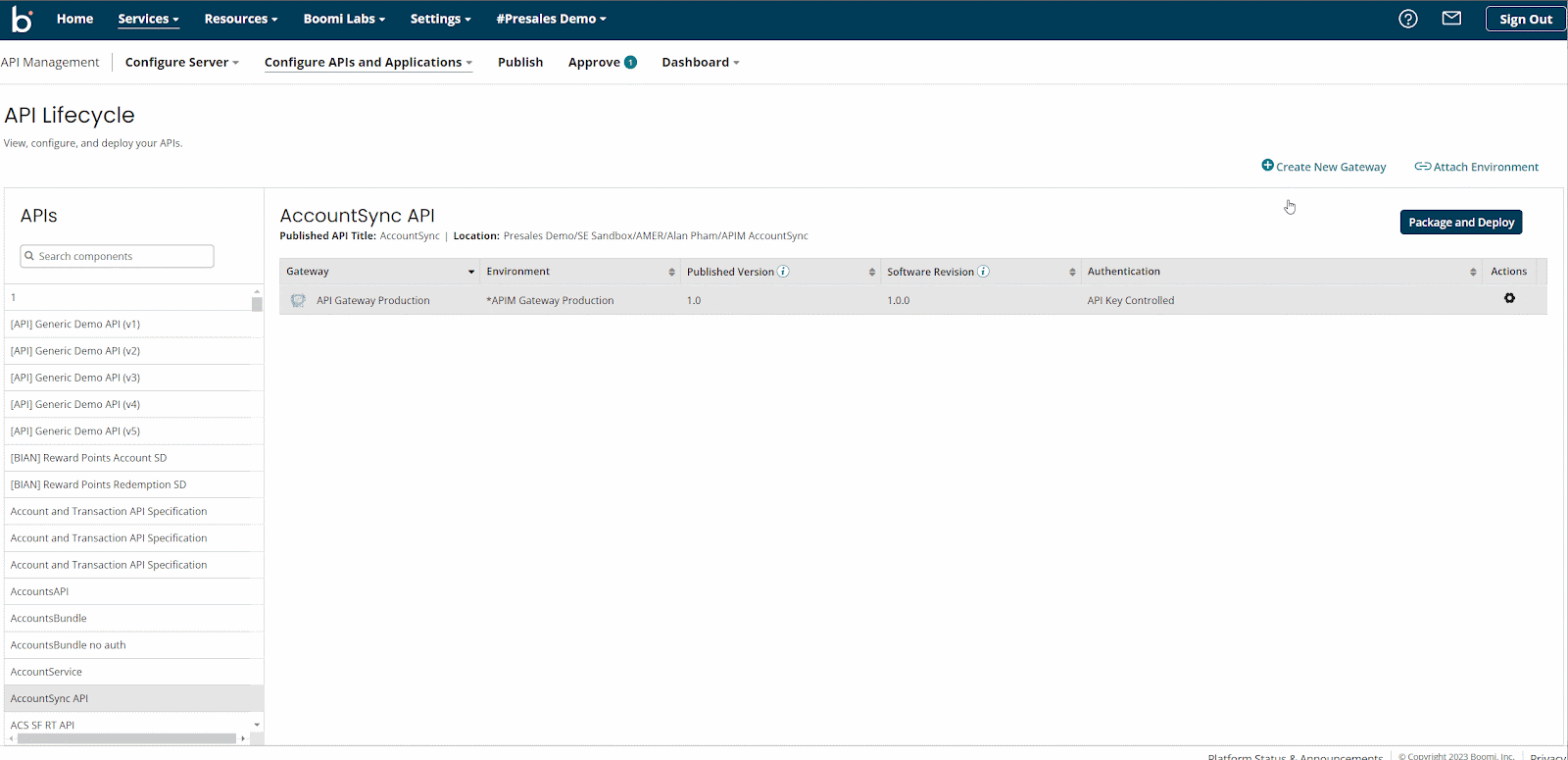Screen dimensions: 1568x760
Task: Click in the Search components field
Action: (117, 256)
